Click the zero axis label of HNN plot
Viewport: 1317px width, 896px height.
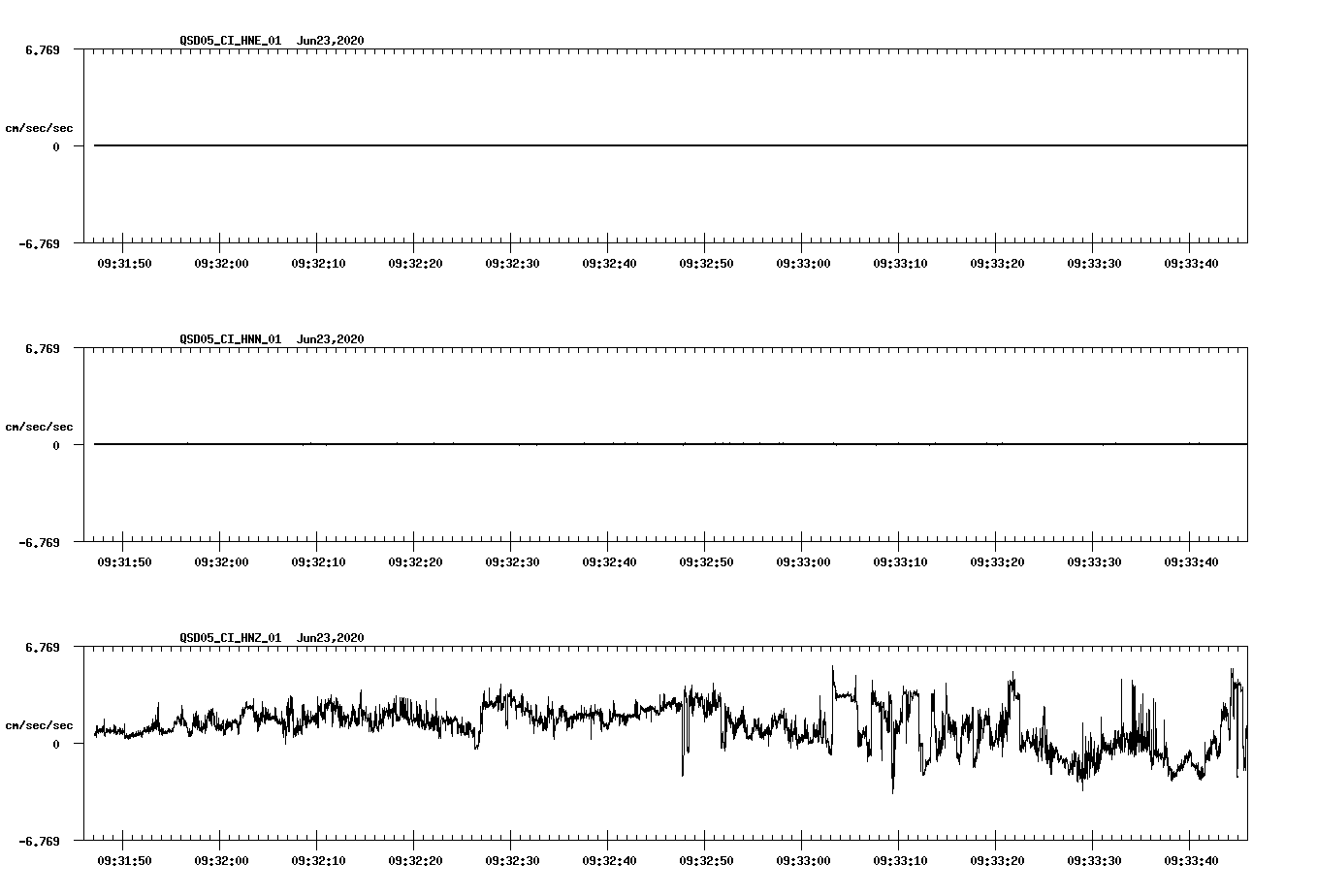click(56, 446)
